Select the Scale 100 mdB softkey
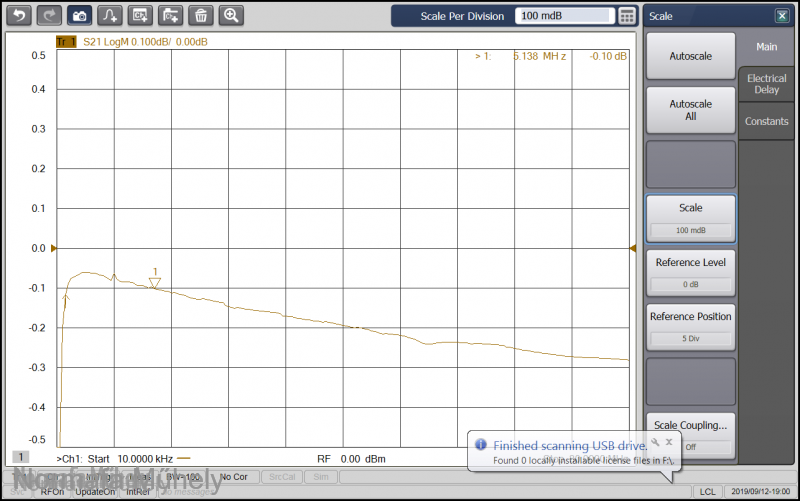The image size is (800, 501). [691, 218]
